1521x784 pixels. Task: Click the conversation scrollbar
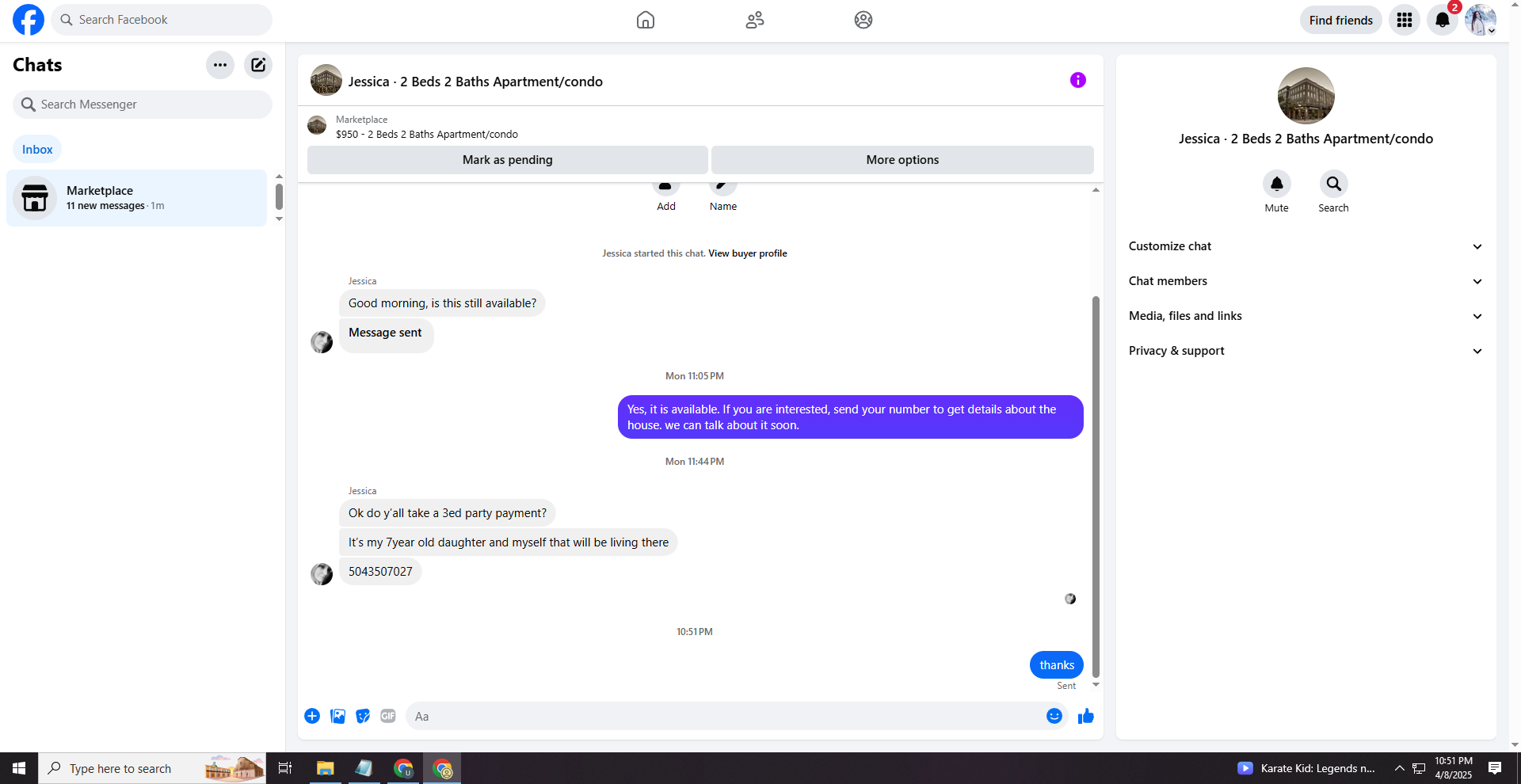tap(1096, 487)
